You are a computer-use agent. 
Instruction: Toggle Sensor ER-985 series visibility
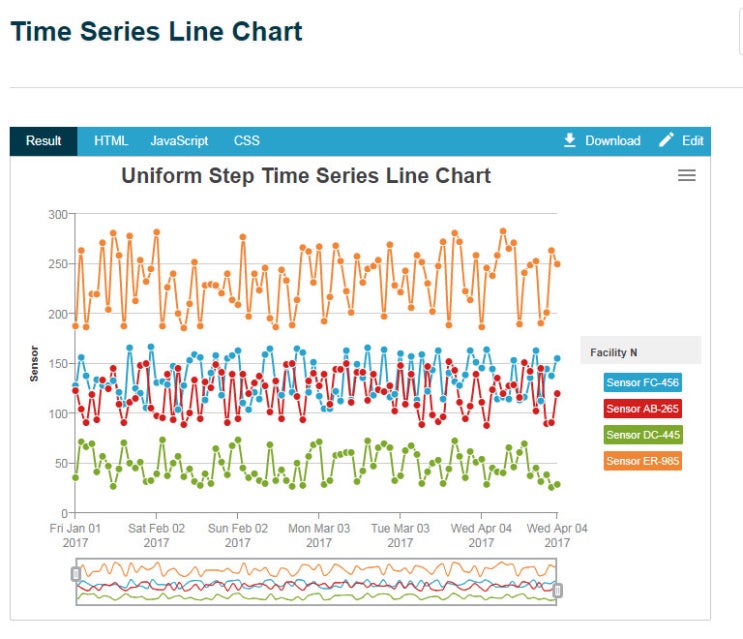tap(643, 460)
